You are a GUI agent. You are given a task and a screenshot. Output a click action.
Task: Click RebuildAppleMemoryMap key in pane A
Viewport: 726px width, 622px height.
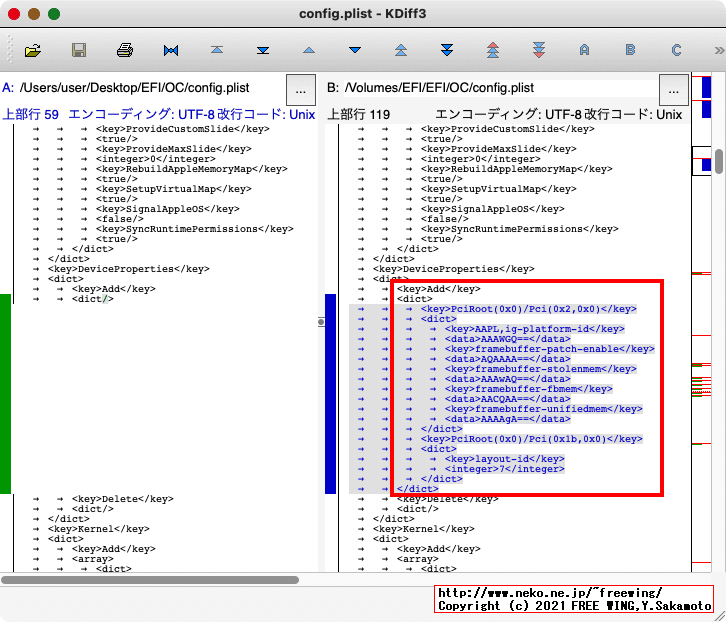(192, 169)
